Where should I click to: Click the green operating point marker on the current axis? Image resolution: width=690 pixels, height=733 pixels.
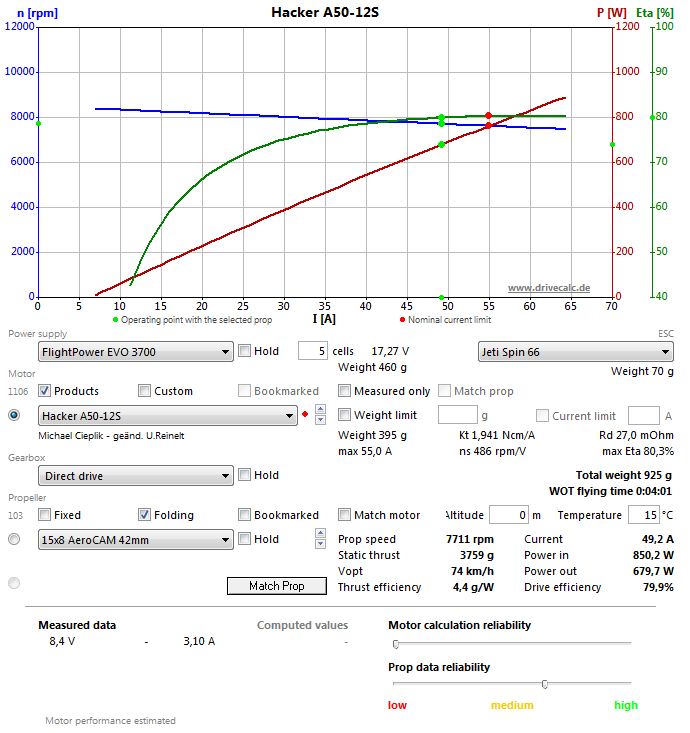tap(441, 297)
